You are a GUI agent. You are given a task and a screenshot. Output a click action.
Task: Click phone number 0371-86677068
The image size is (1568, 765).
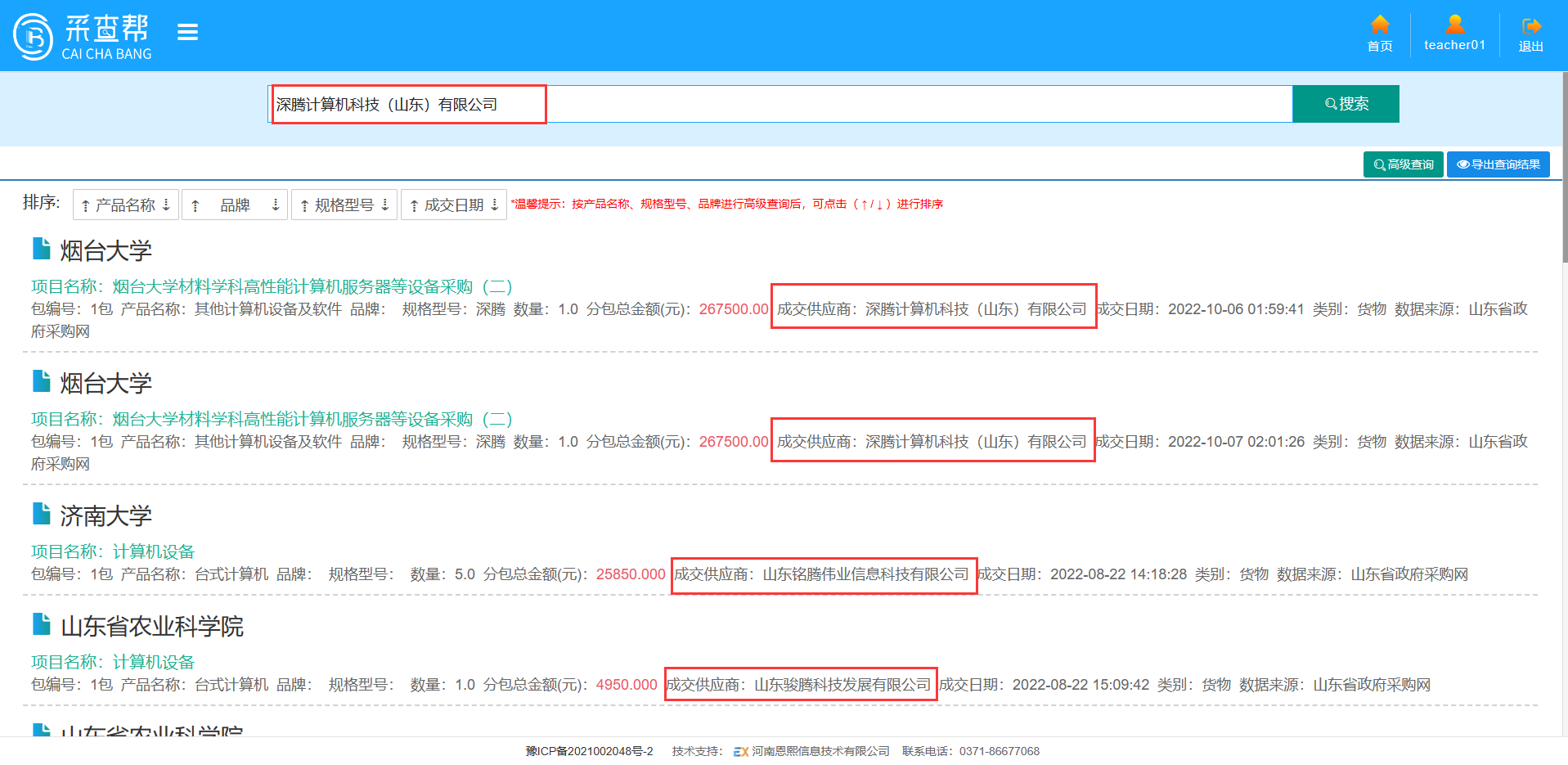pos(1000,751)
